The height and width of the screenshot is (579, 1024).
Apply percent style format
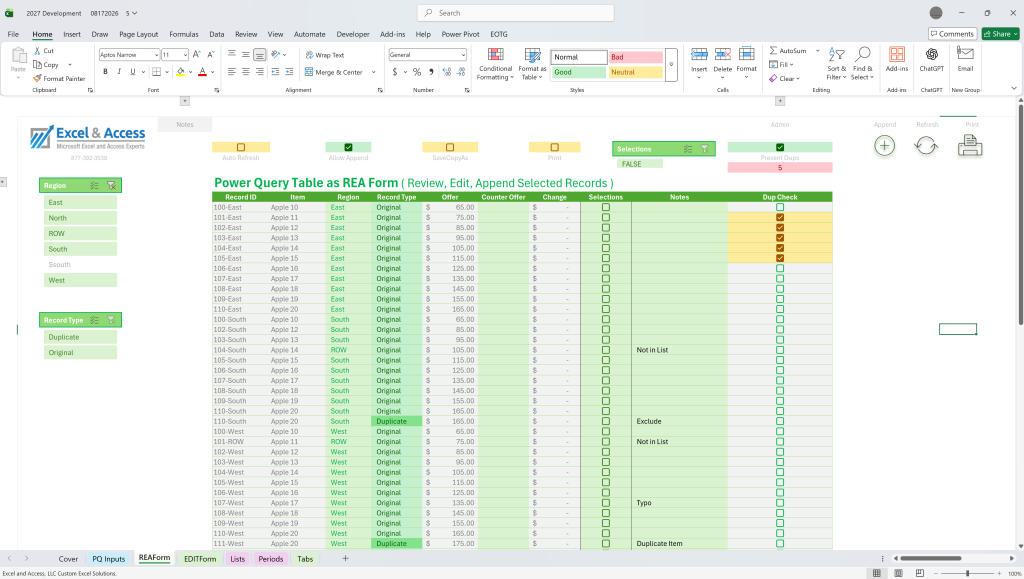(x=417, y=72)
